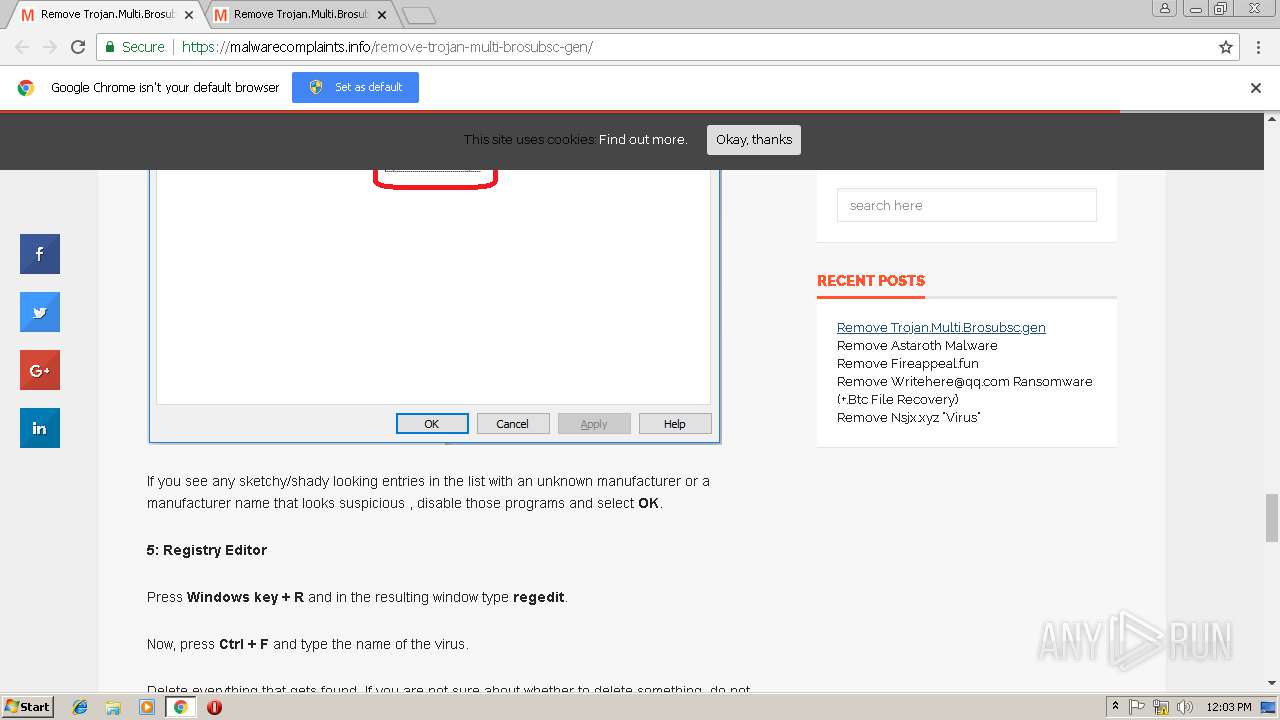Go back to previous page
This screenshot has width=1280, height=720.
pos(22,47)
